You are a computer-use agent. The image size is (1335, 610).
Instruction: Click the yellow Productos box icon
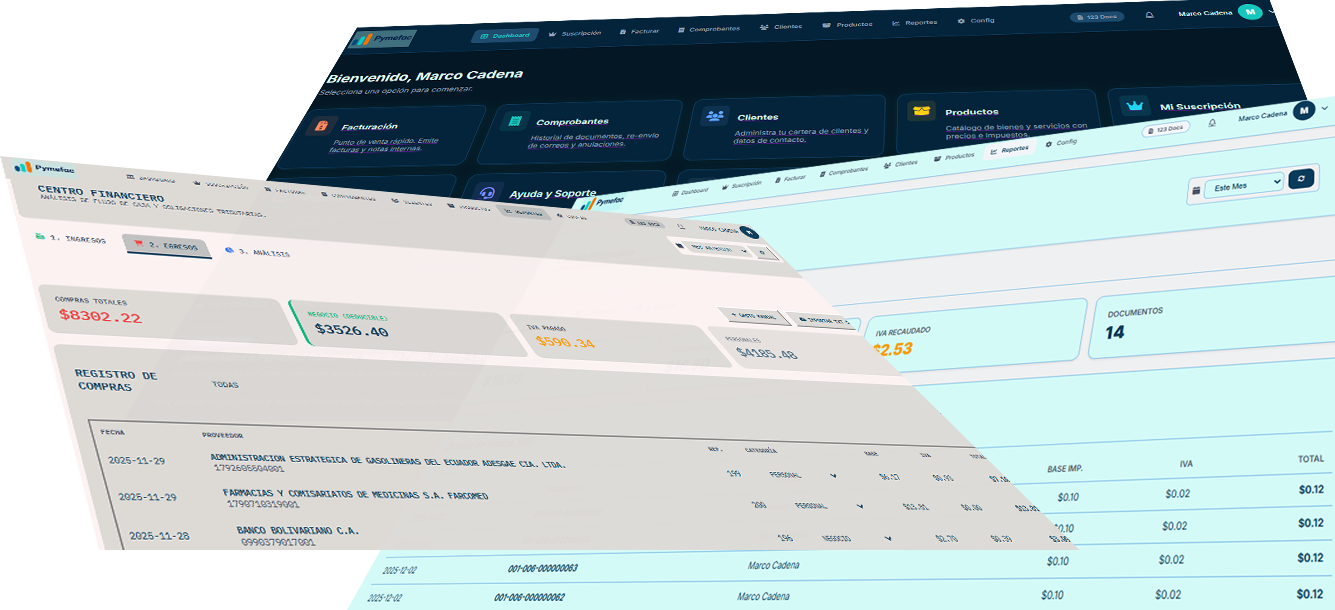[x=919, y=110]
